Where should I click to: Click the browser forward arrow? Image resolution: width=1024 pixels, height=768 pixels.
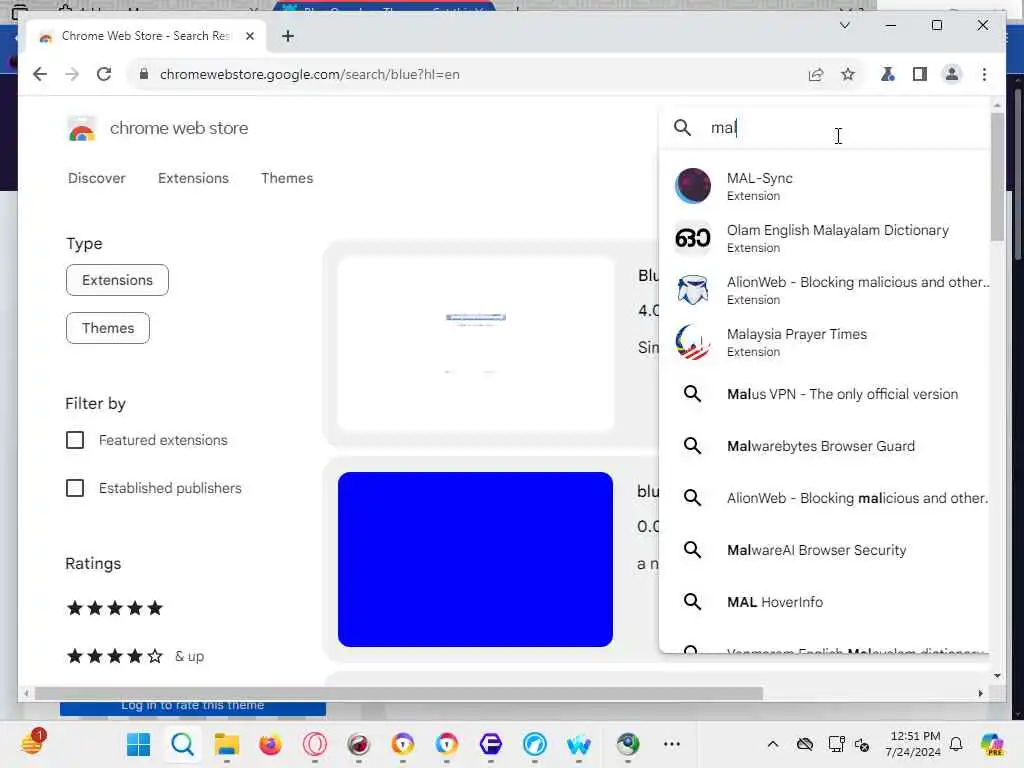[72, 74]
